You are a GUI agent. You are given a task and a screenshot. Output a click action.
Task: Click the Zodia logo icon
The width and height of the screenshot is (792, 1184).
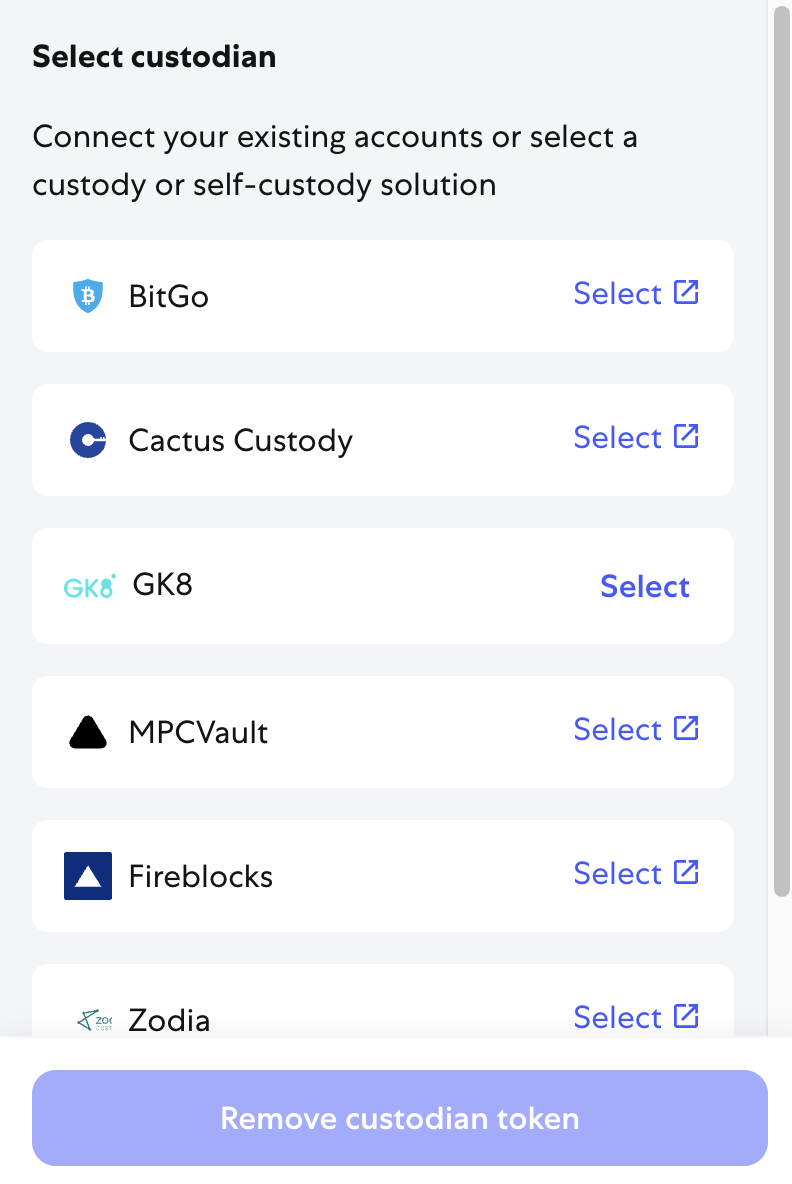[94, 1020]
